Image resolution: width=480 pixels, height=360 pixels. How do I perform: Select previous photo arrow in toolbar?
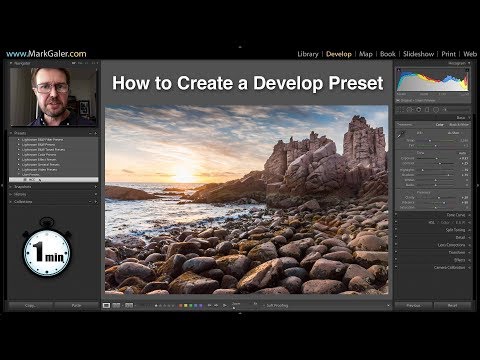pyautogui.click(x=210, y=305)
